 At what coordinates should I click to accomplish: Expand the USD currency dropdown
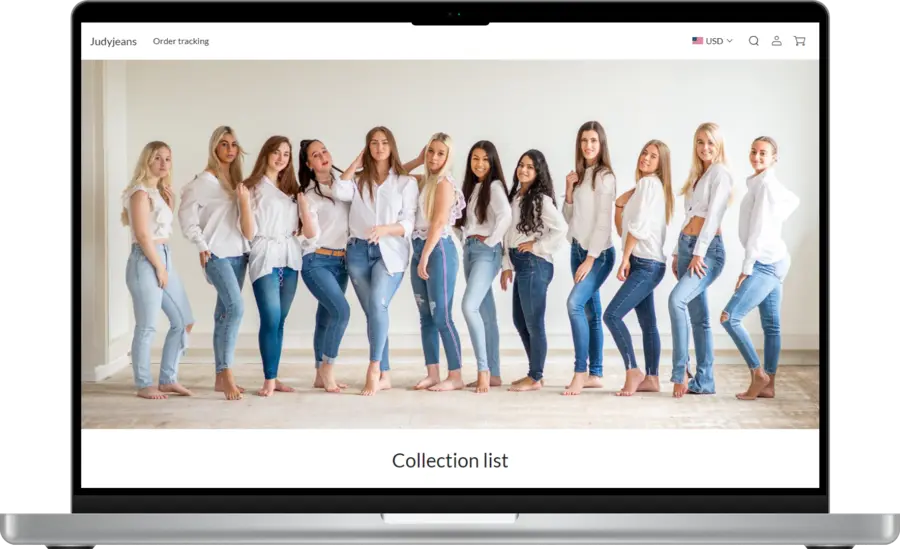[x=713, y=41]
